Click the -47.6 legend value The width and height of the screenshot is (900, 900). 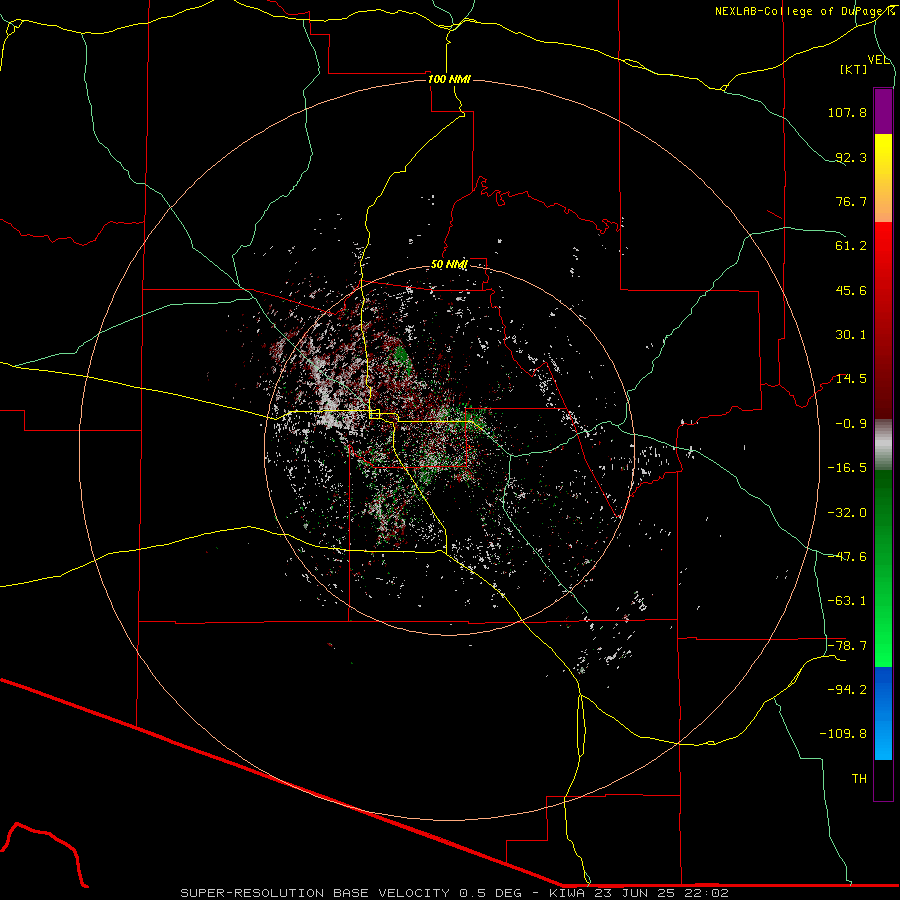847,557
